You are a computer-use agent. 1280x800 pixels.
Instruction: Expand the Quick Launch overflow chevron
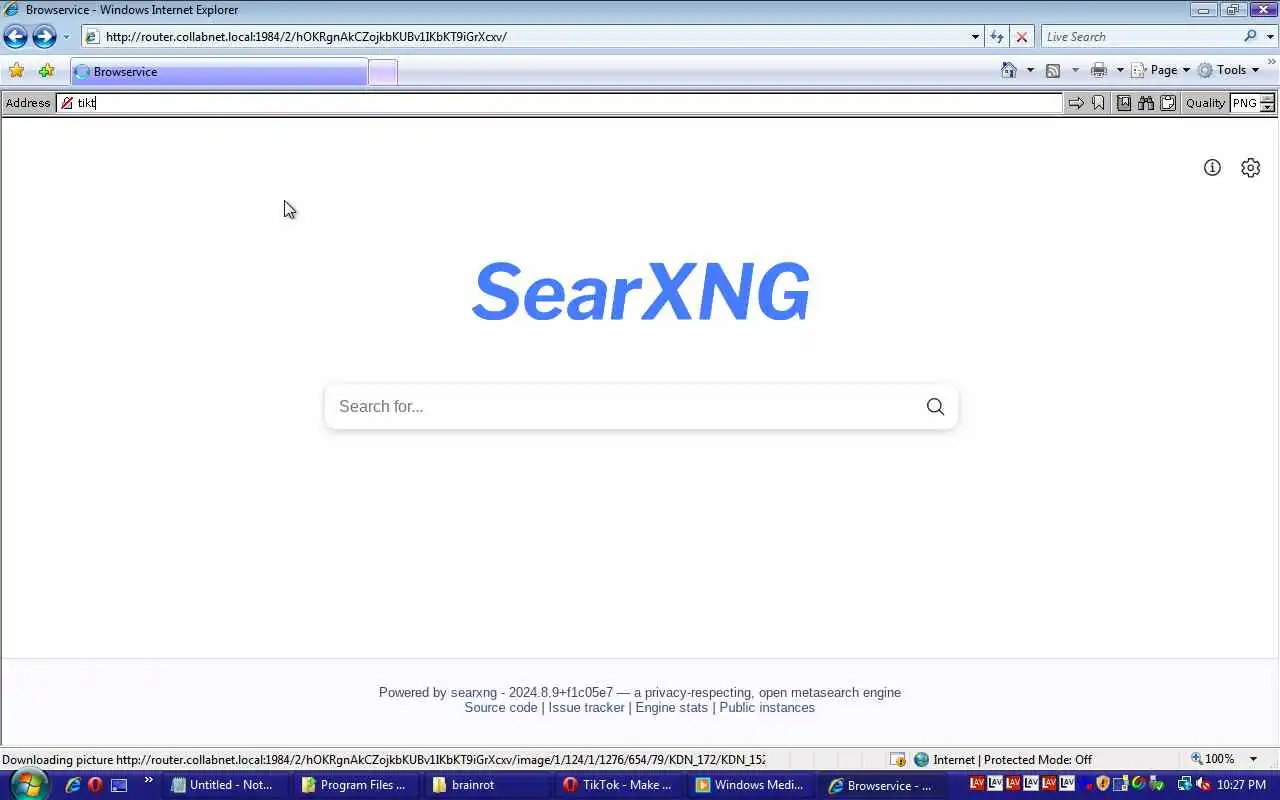149,781
